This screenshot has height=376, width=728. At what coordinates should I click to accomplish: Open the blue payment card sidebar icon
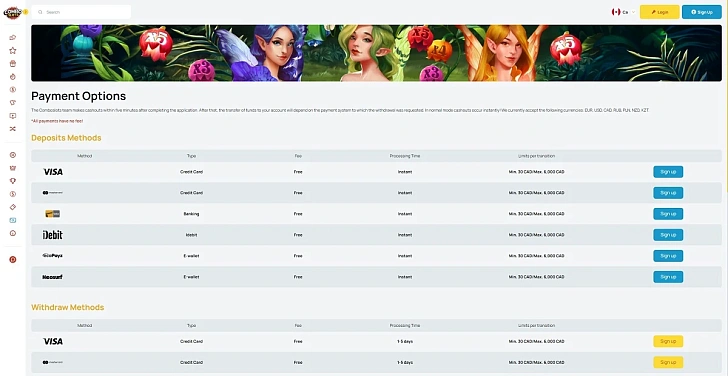click(x=13, y=220)
